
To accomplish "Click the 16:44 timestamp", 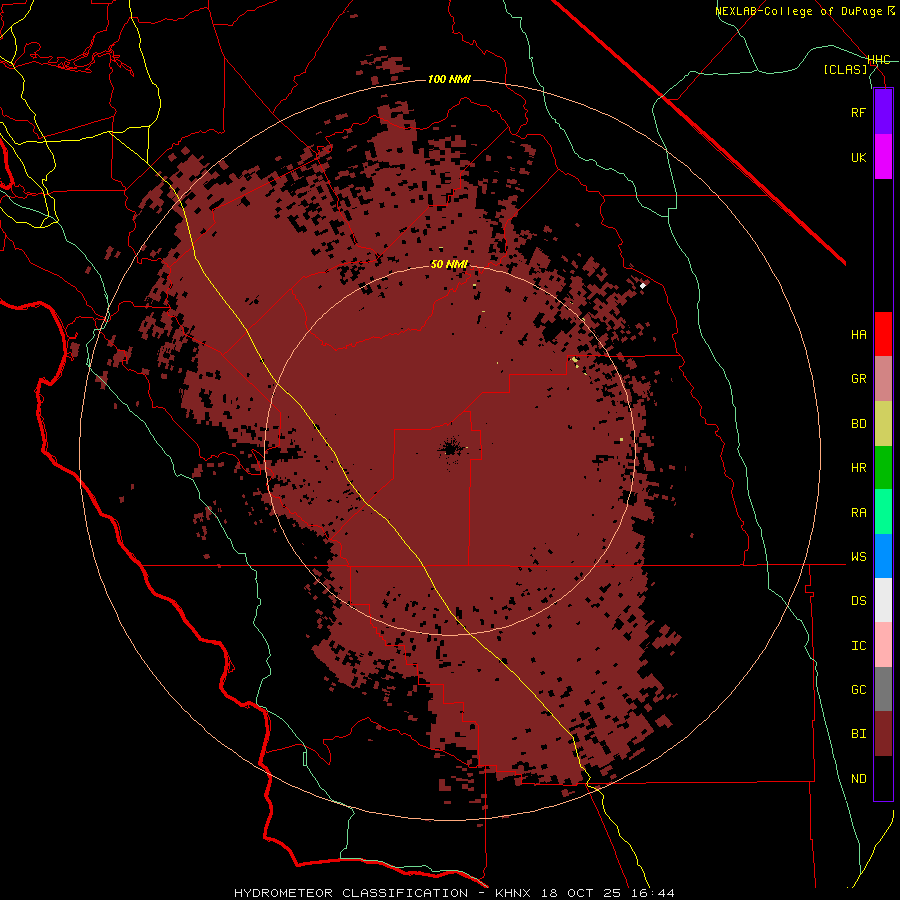I will (x=652, y=893).
